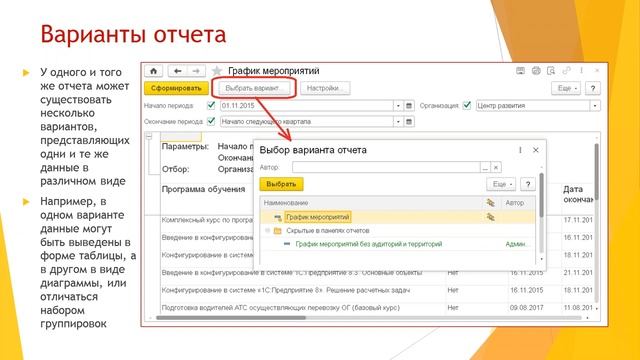This screenshot has height=360, width=640.
Task: Collapse the report group minus at table left
Action: tap(149, 137)
